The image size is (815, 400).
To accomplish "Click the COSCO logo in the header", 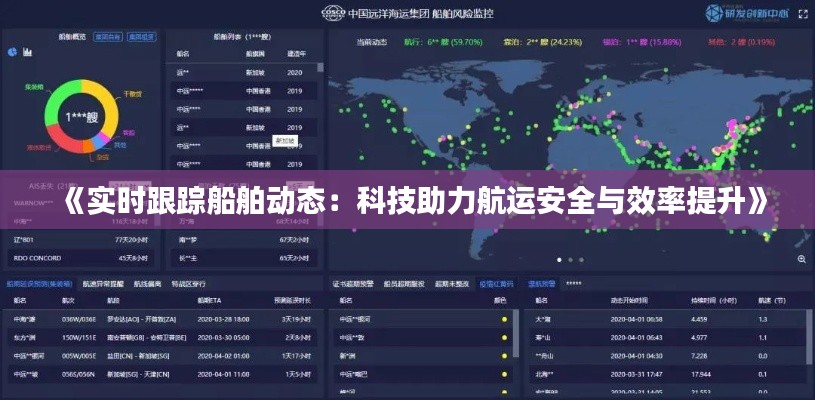I will (333, 13).
